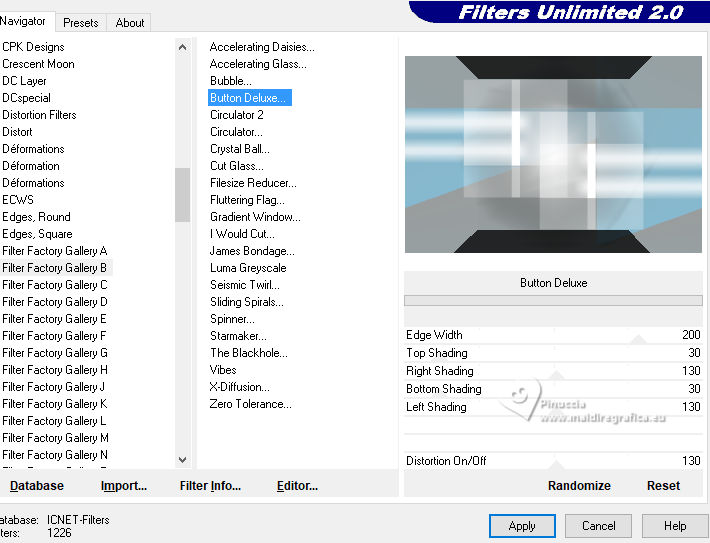This screenshot has width=710, height=543.
Task: Choose the Bubble filter
Action: coord(231,81)
